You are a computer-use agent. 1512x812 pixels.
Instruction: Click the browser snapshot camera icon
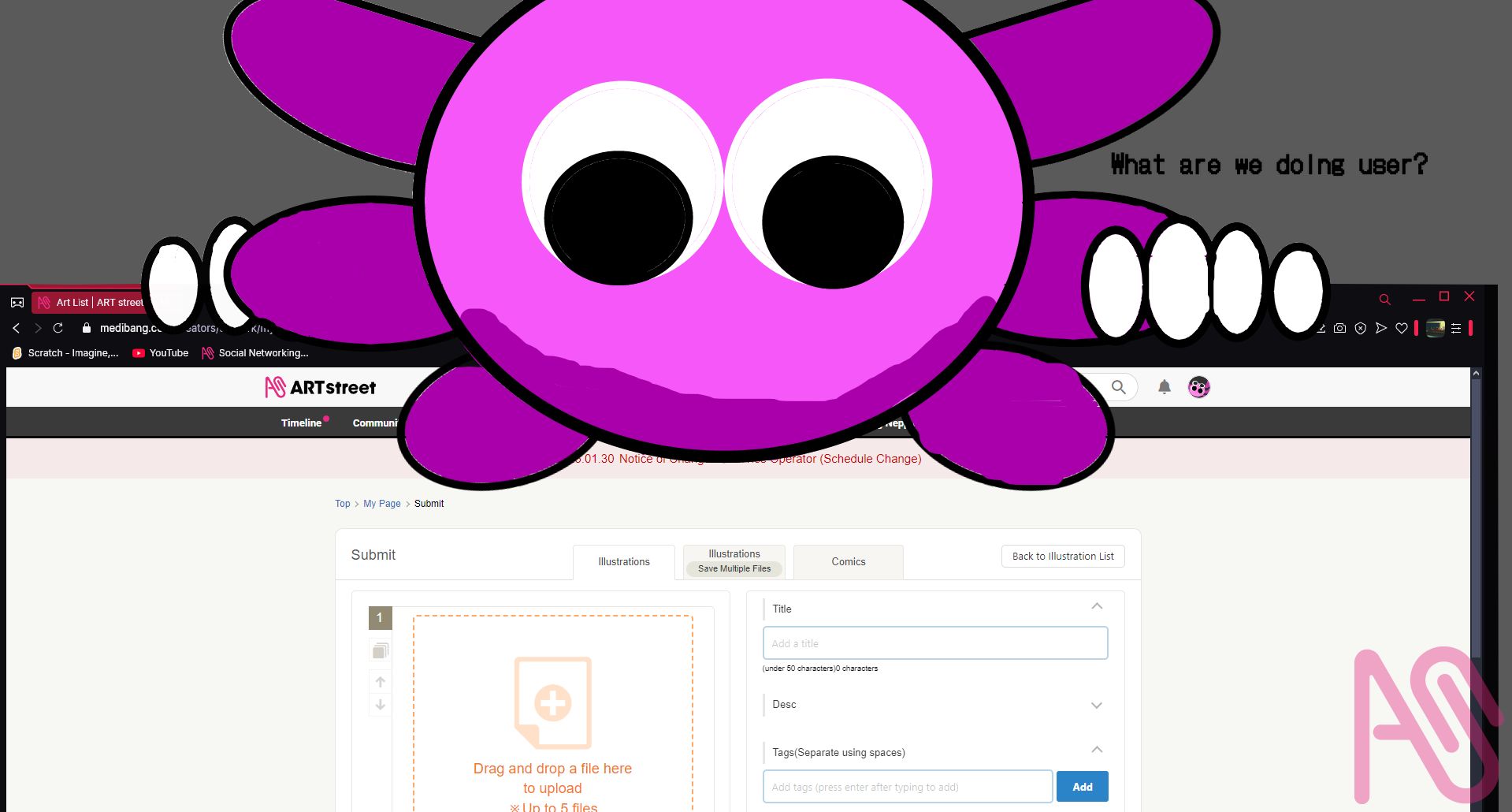pos(1339,328)
